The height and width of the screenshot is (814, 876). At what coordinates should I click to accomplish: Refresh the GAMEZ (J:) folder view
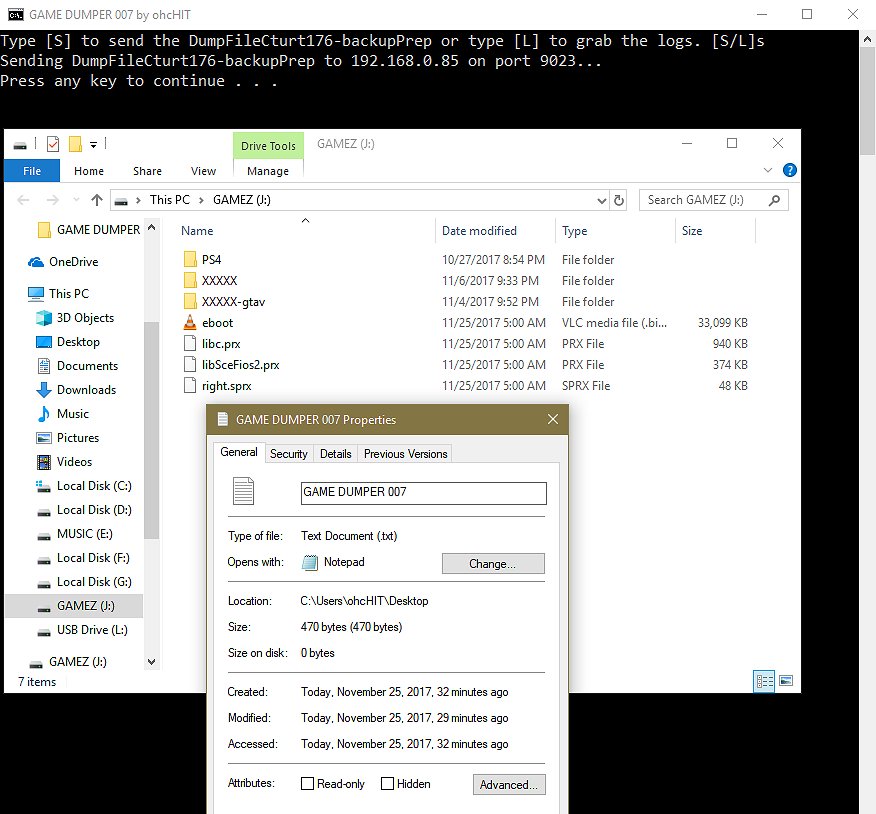tap(619, 200)
